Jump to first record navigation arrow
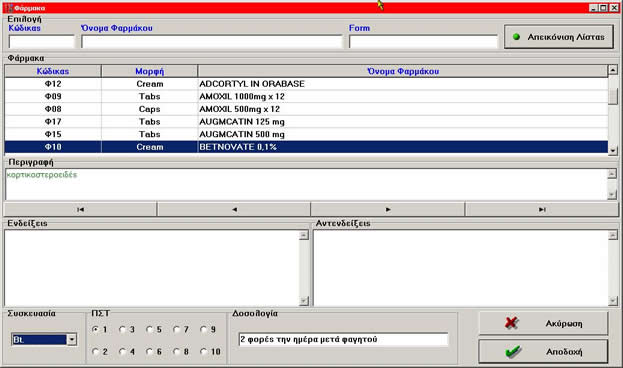623x368 pixels. (x=80, y=209)
